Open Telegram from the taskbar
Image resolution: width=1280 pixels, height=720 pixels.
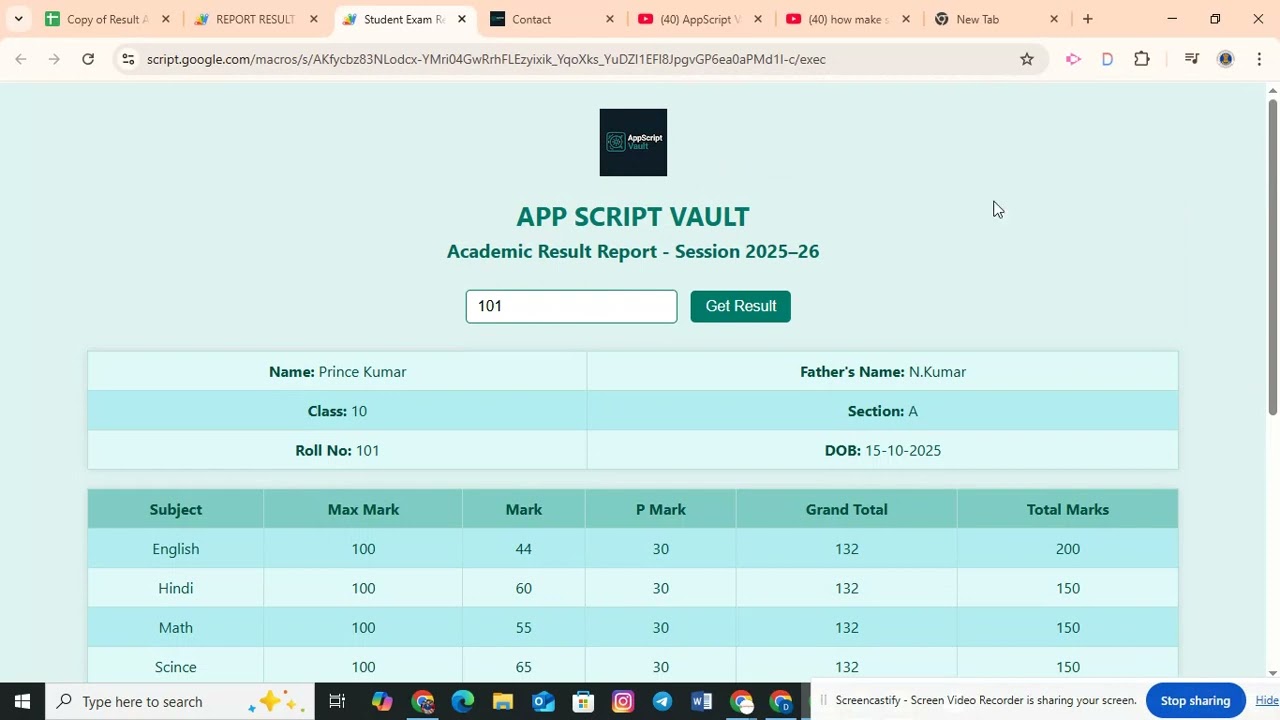tap(662, 701)
